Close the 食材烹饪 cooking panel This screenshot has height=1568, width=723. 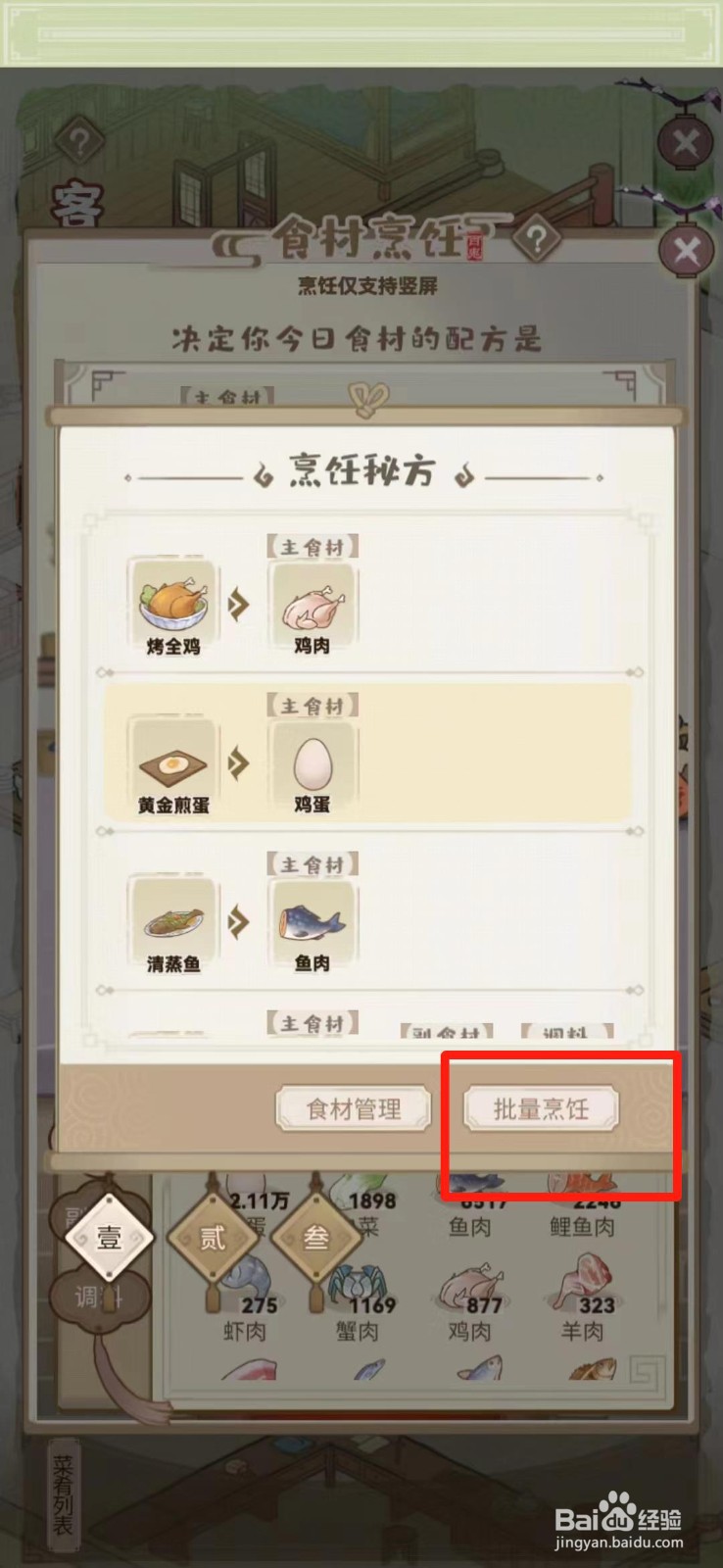tap(686, 251)
